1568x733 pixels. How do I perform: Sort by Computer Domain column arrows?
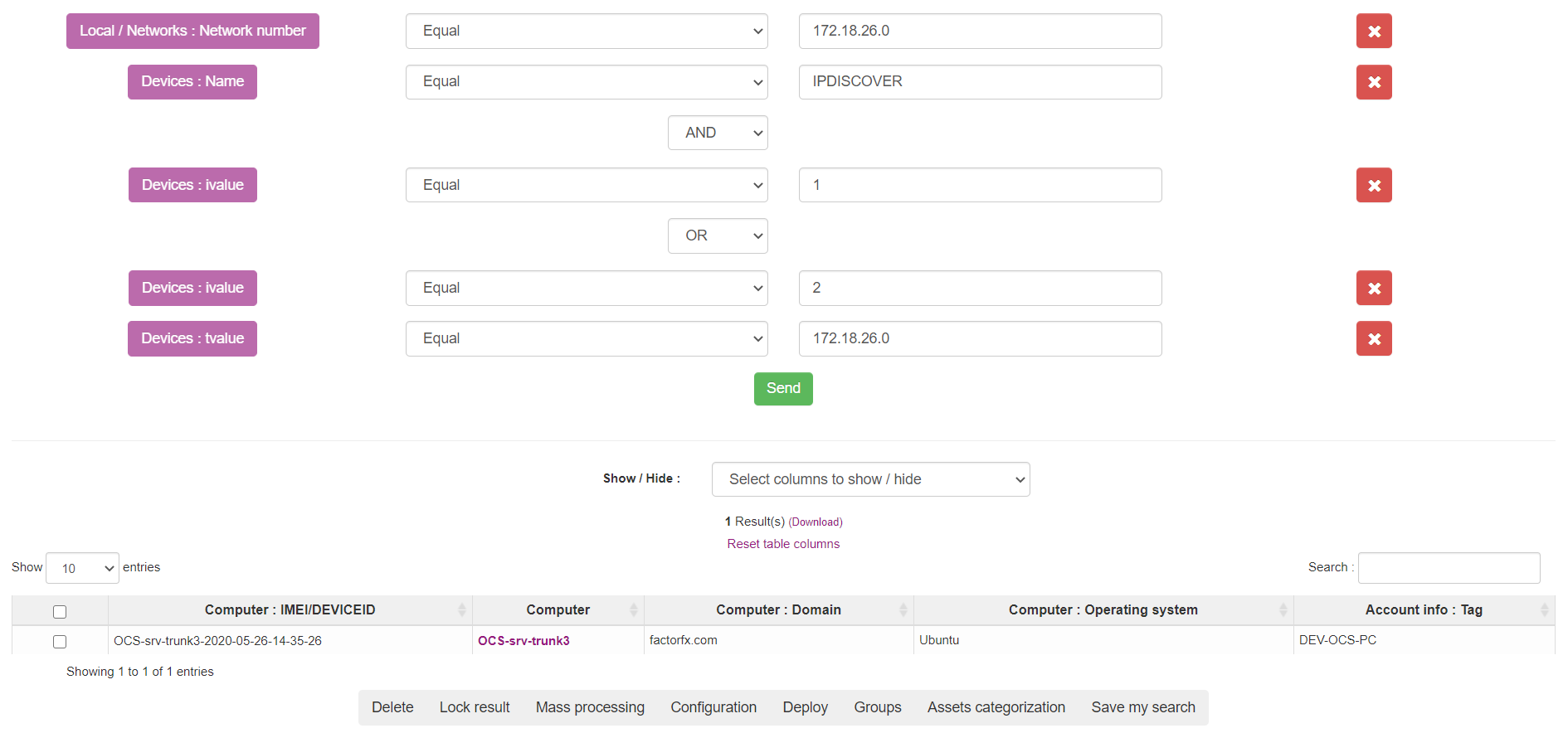click(903, 610)
